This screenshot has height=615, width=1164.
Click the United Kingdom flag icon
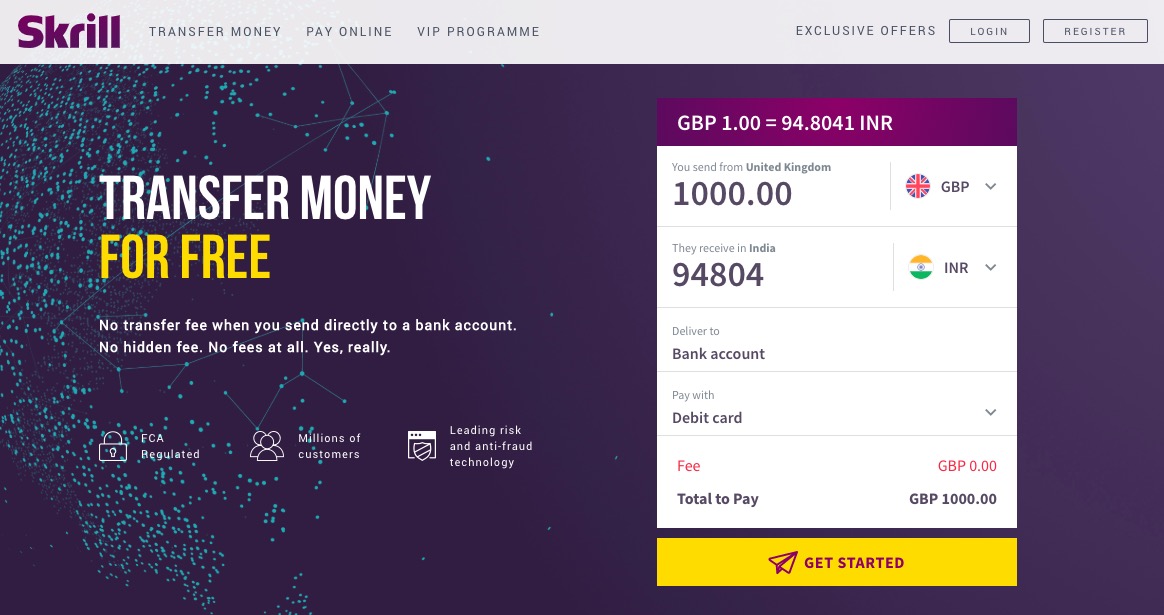click(x=917, y=186)
